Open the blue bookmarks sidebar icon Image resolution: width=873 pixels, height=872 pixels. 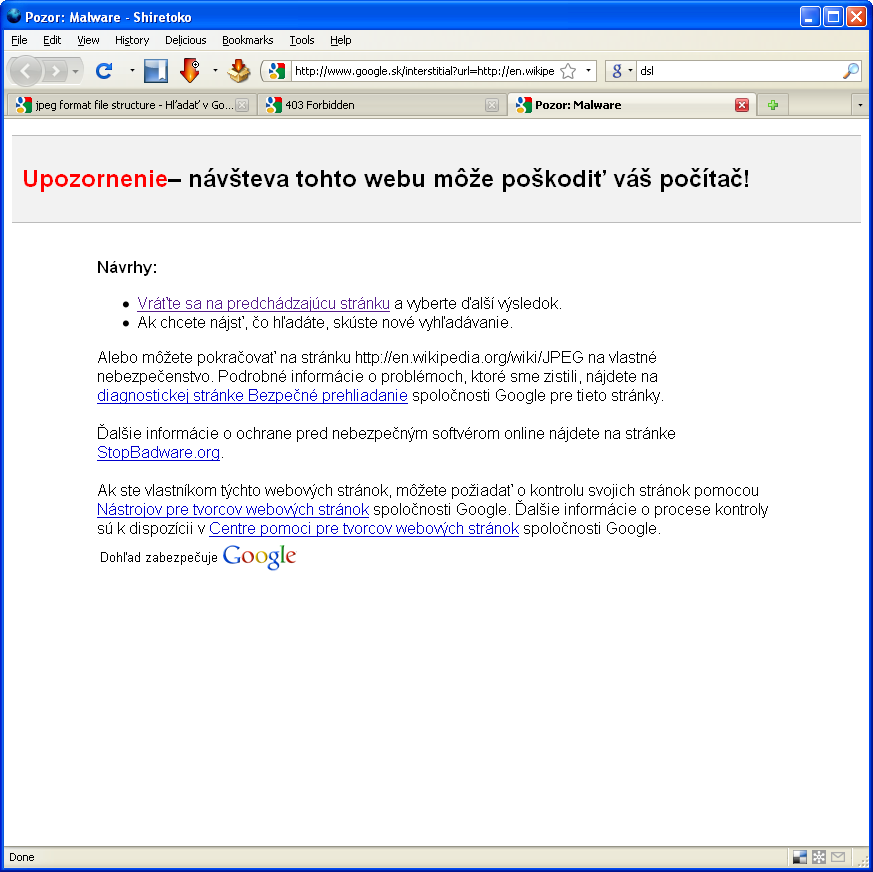(x=156, y=71)
